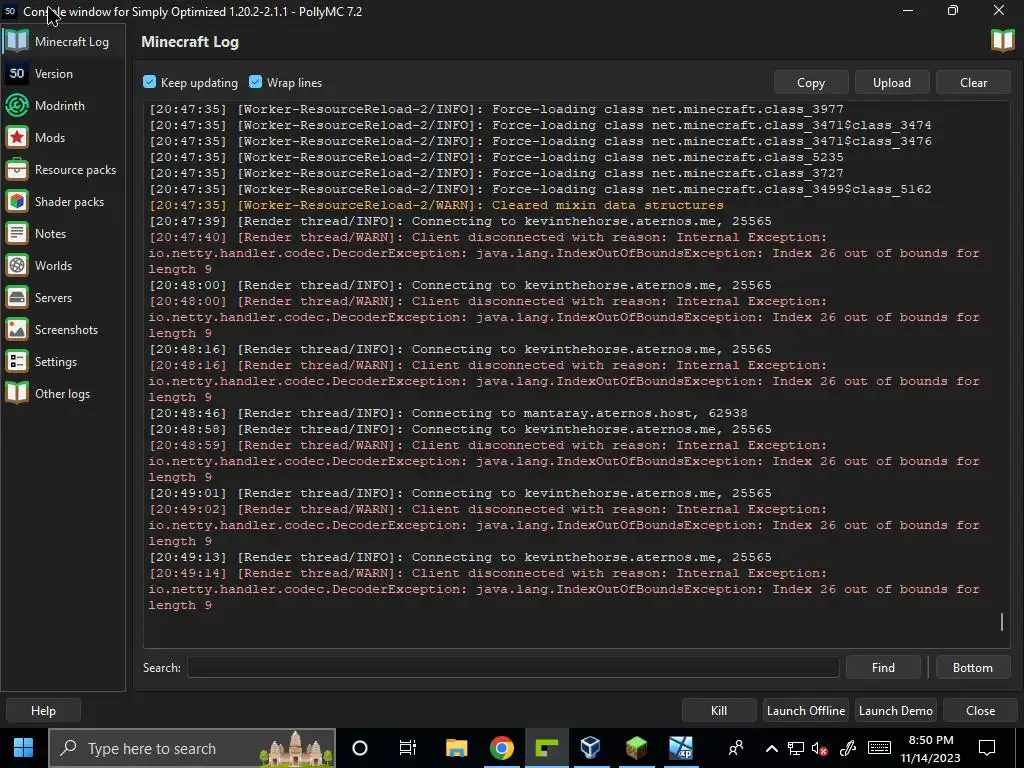
Task: Open the taskbar clock showing 8:50 PM
Action: coord(930,748)
